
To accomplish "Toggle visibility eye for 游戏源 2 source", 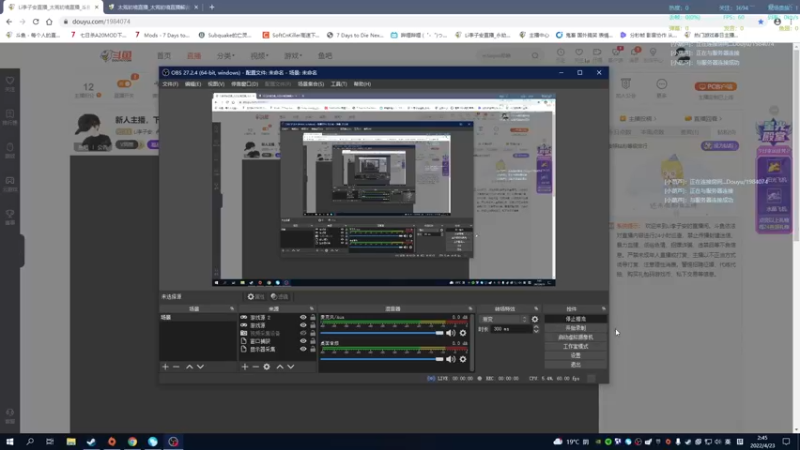I will point(303,317).
